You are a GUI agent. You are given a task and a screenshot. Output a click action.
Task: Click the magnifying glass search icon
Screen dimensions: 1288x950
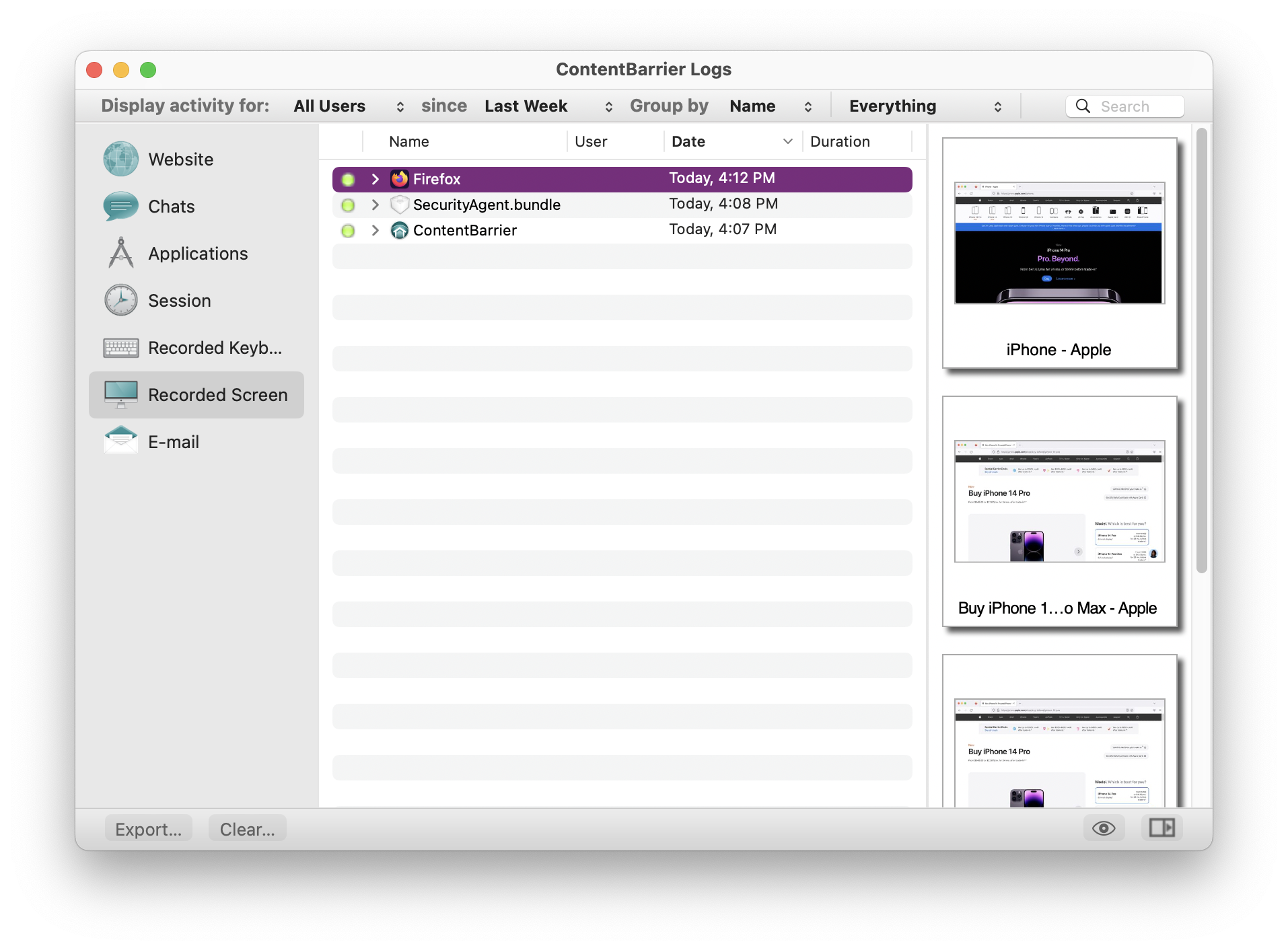1083,106
